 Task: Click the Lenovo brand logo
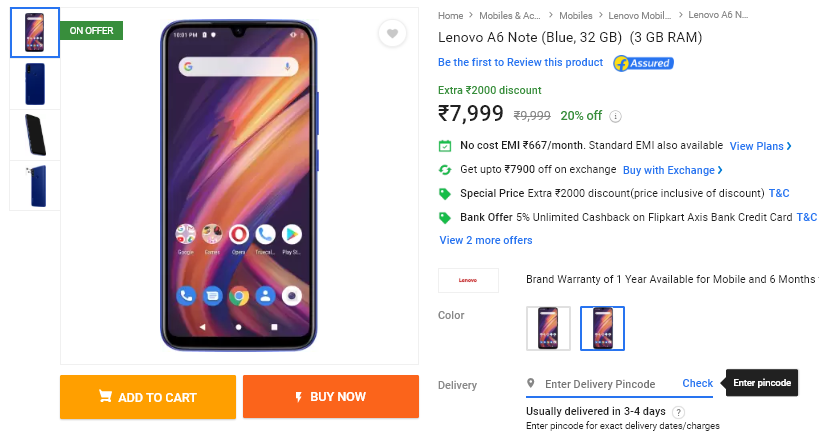click(x=468, y=280)
